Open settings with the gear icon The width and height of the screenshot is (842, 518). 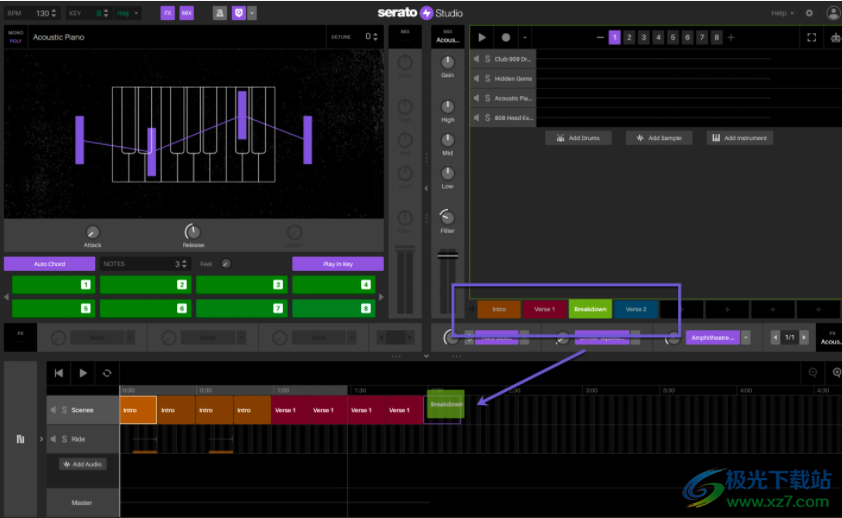tap(809, 13)
